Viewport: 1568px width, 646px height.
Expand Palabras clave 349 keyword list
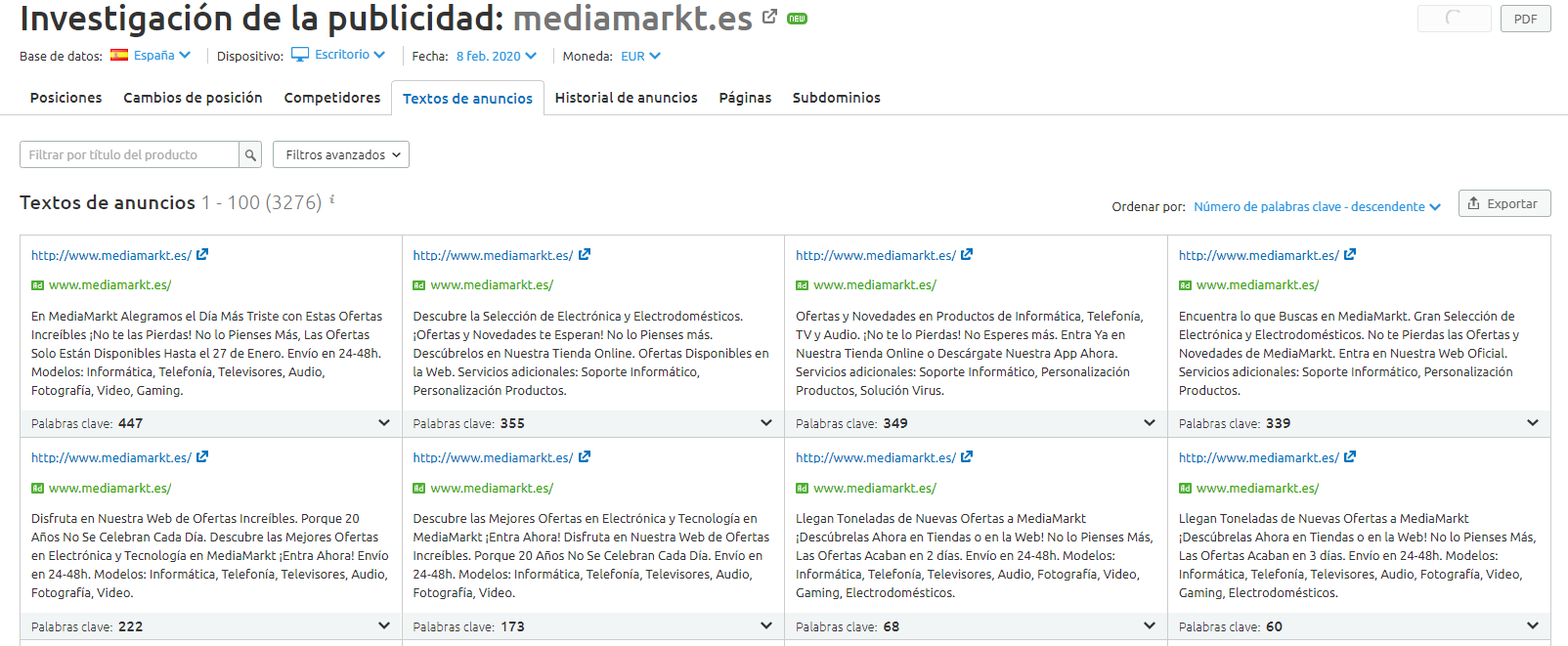(1150, 423)
